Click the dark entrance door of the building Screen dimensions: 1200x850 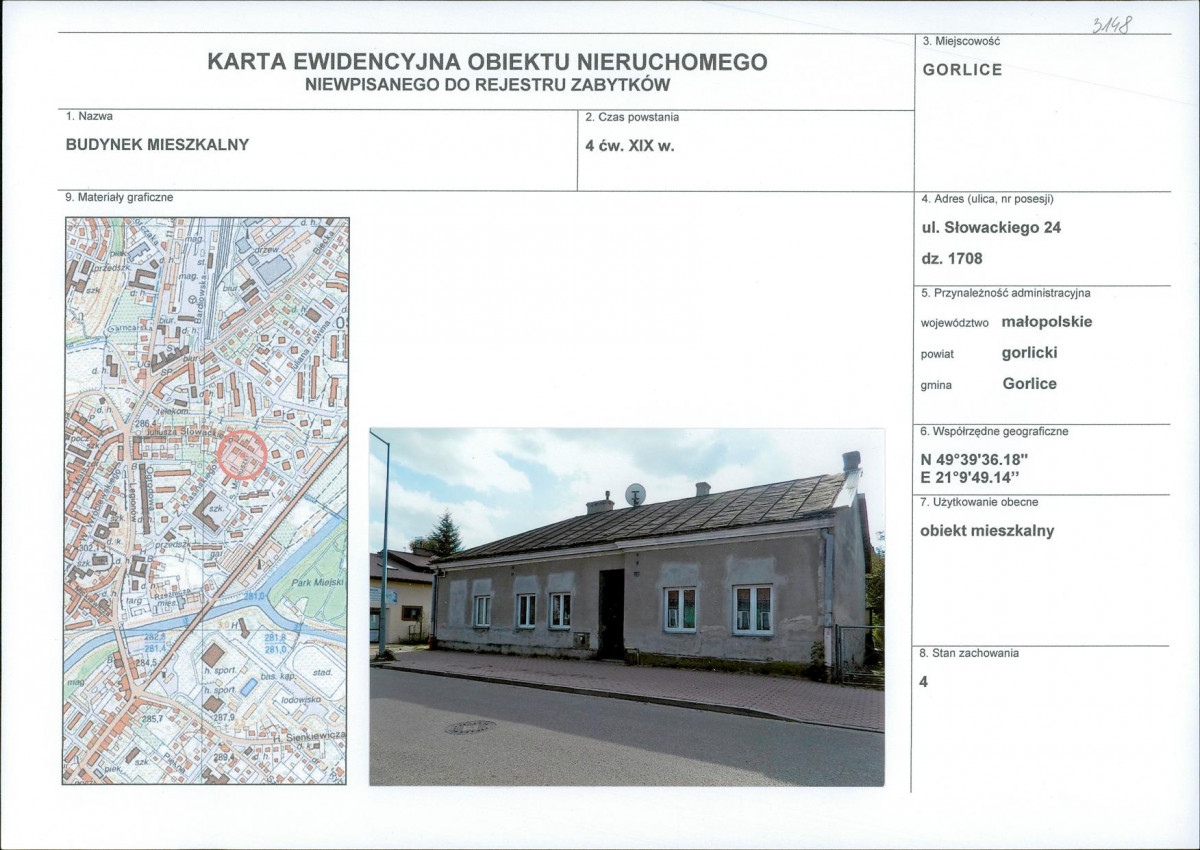point(611,615)
